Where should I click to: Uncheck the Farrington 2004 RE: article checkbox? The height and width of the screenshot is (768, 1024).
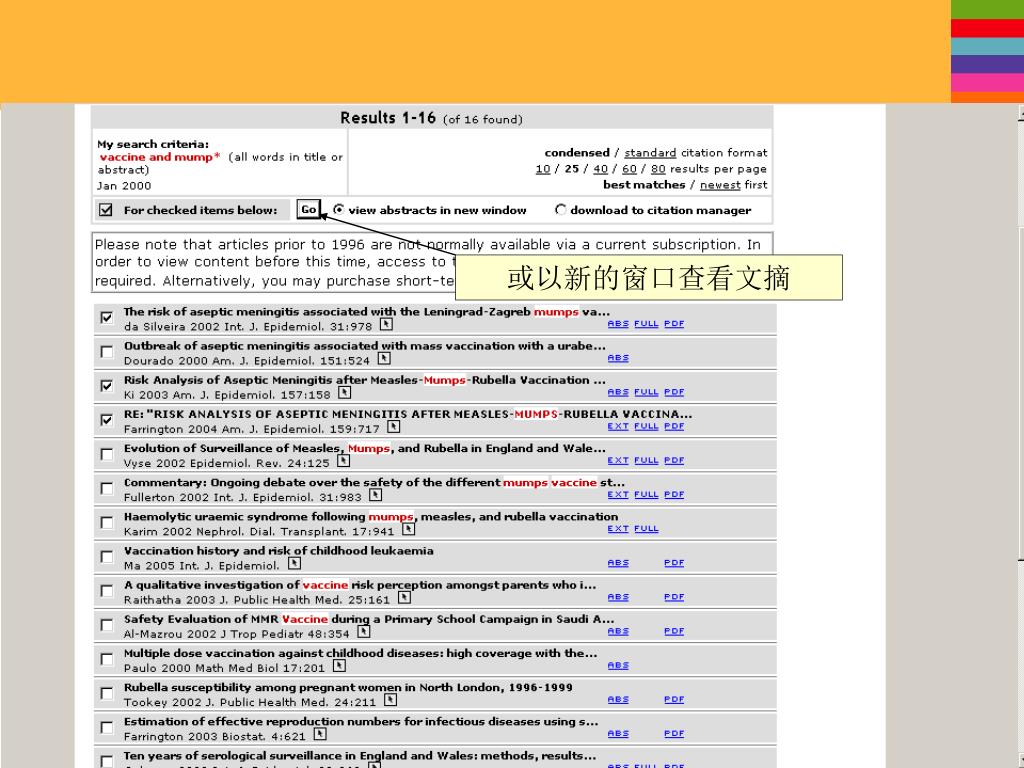107,420
